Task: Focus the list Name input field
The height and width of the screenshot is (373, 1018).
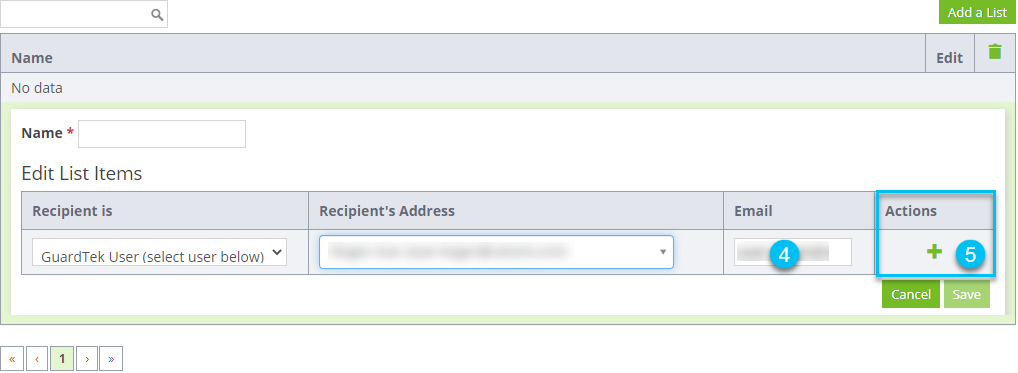Action: tap(162, 134)
